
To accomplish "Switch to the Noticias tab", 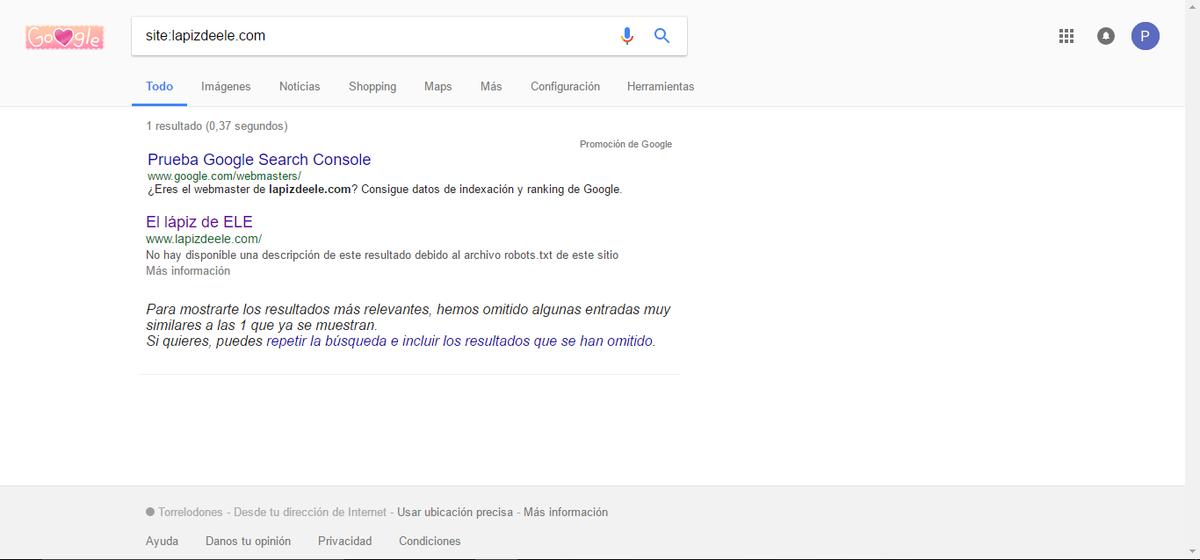I will click(x=300, y=87).
